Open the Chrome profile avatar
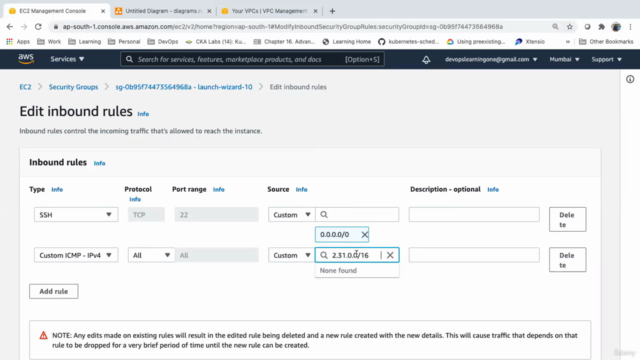This screenshot has height=360, width=640. (x=616, y=27)
